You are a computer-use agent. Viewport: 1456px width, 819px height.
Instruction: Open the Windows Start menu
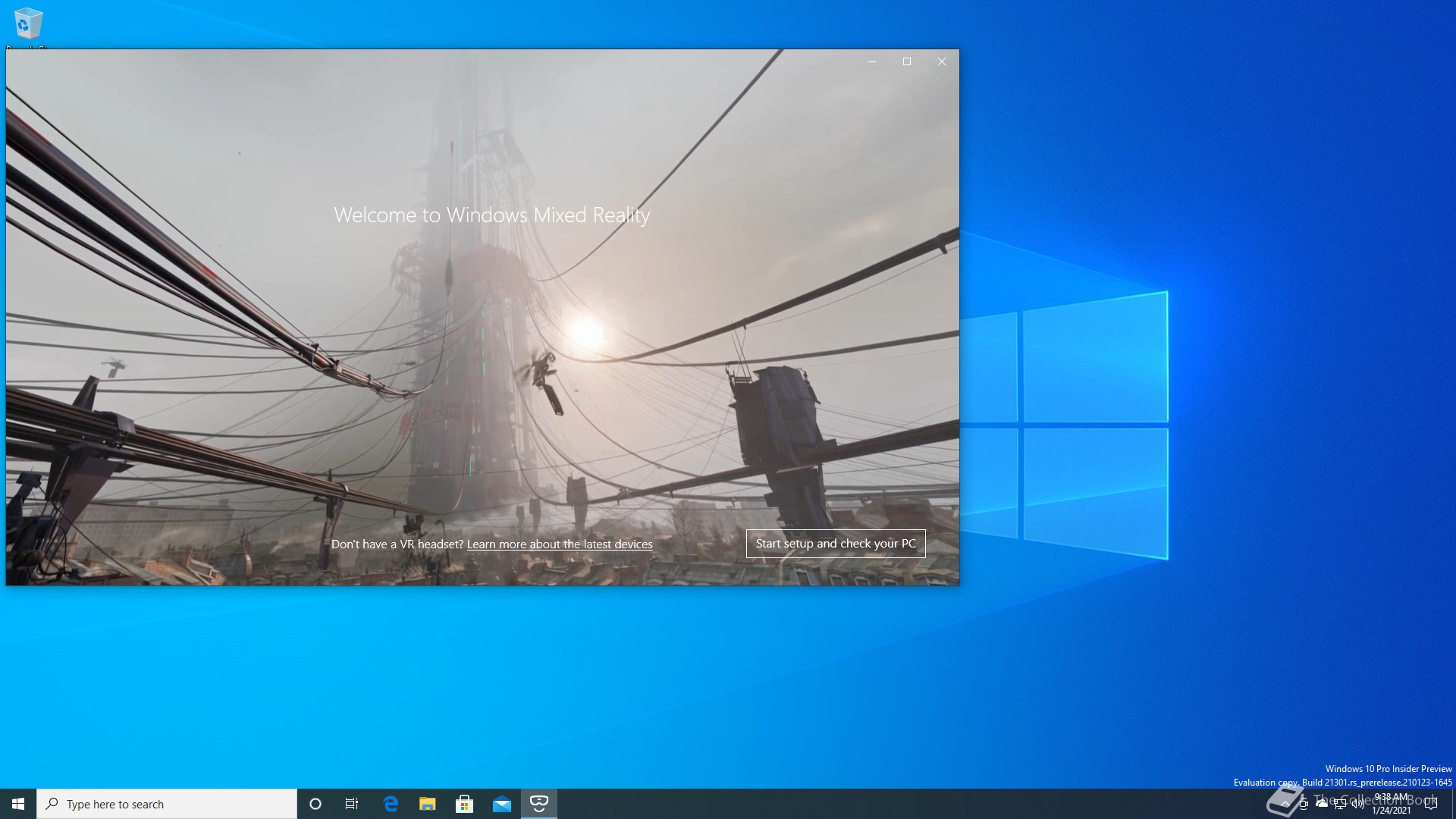(18, 804)
